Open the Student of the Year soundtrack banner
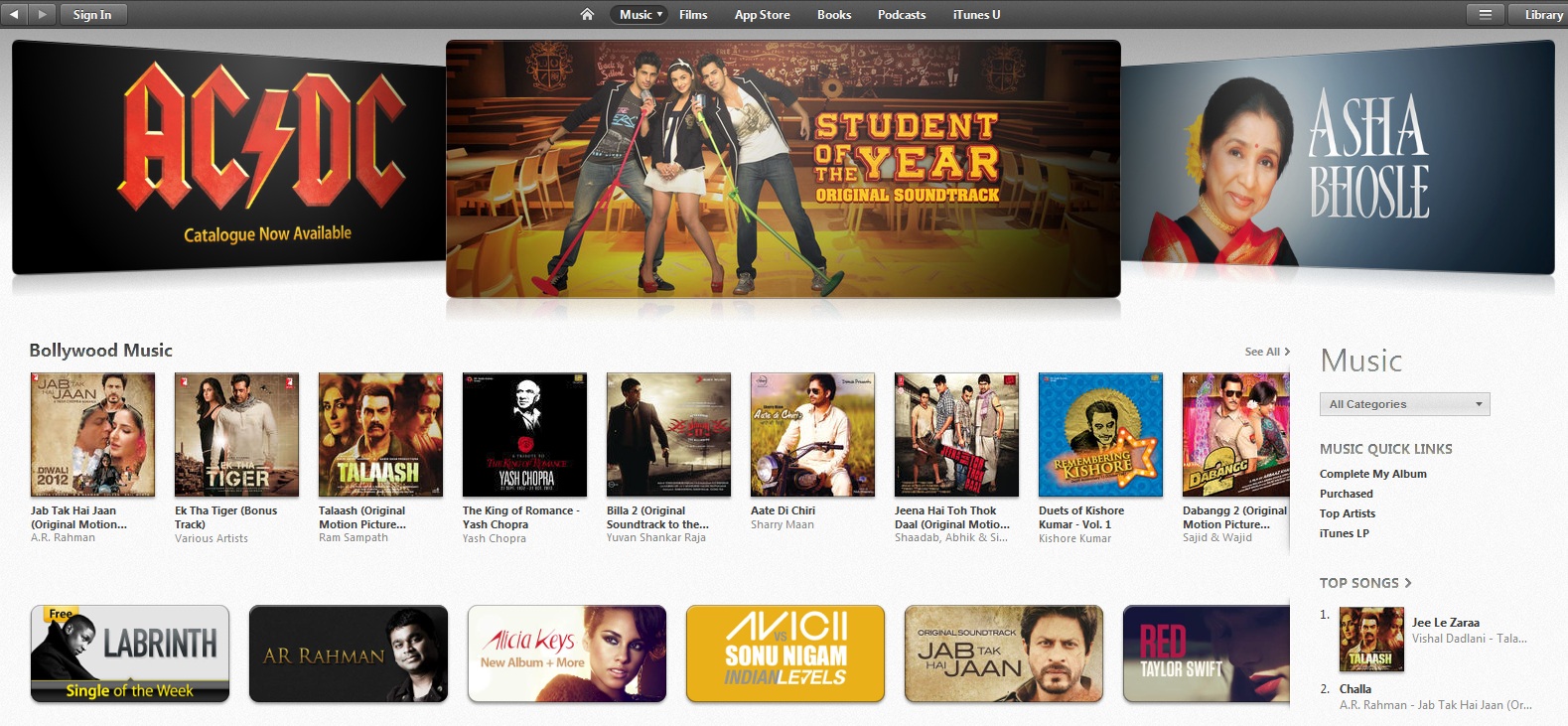The height and width of the screenshot is (726, 1568). click(784, 169)
